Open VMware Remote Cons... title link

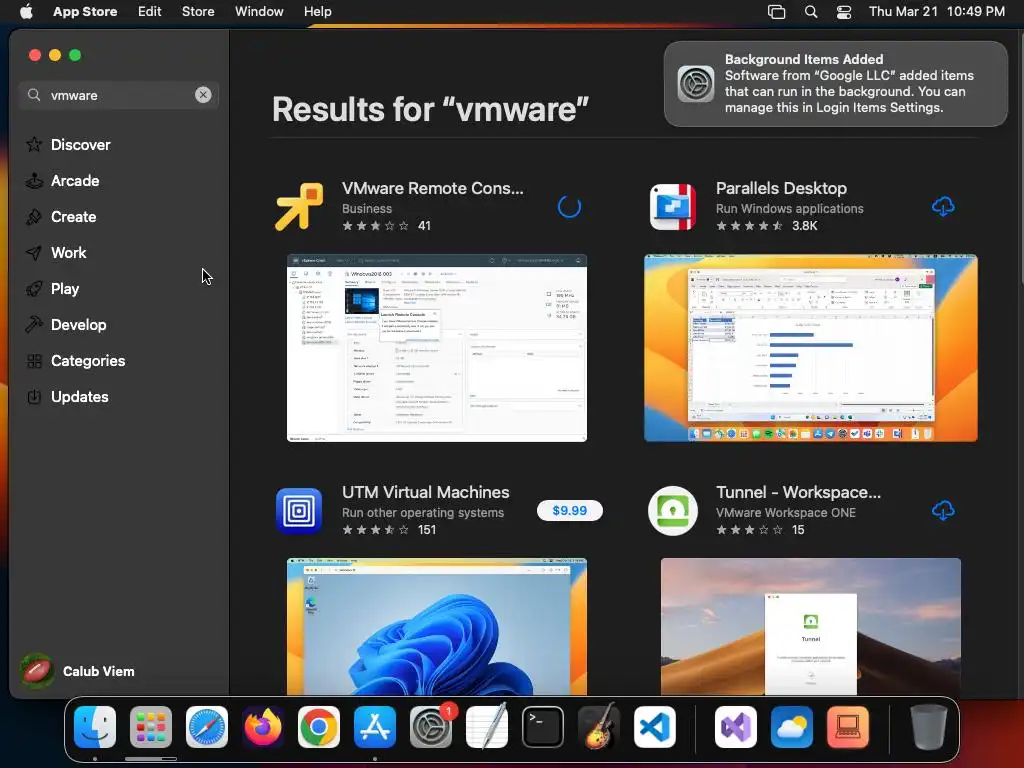(x=432, y=188)
